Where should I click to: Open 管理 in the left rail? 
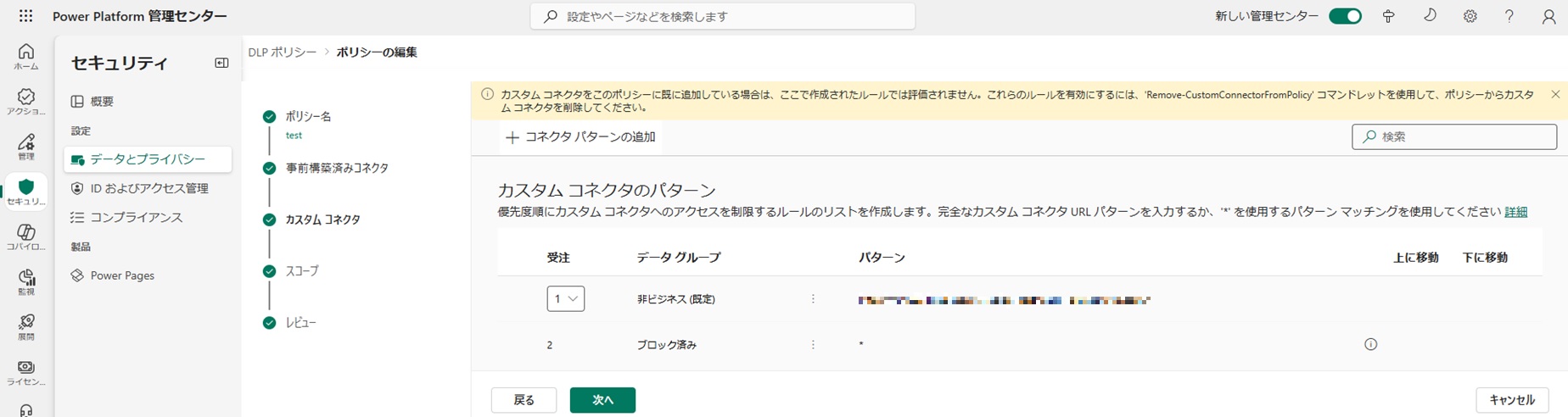[26, 147]
